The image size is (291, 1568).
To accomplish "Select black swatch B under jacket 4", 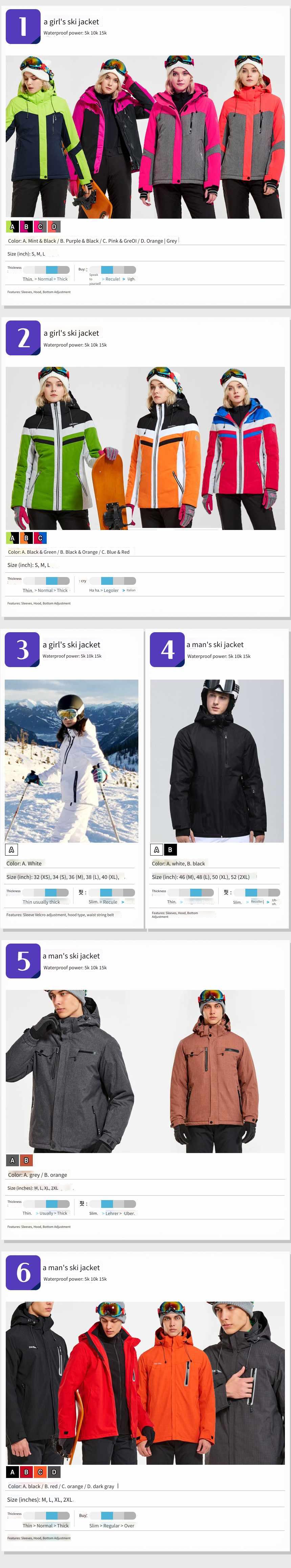I will [171, 850].
